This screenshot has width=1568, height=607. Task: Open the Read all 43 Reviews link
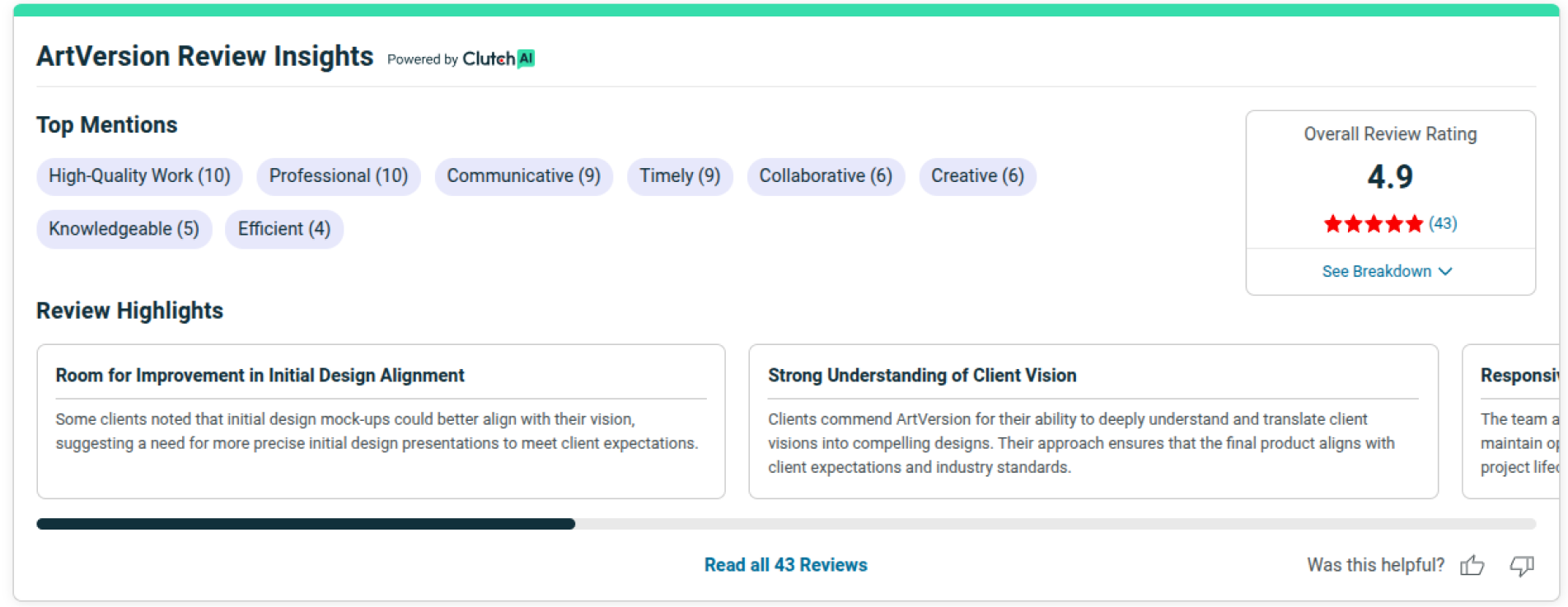[x=785, y=565]
